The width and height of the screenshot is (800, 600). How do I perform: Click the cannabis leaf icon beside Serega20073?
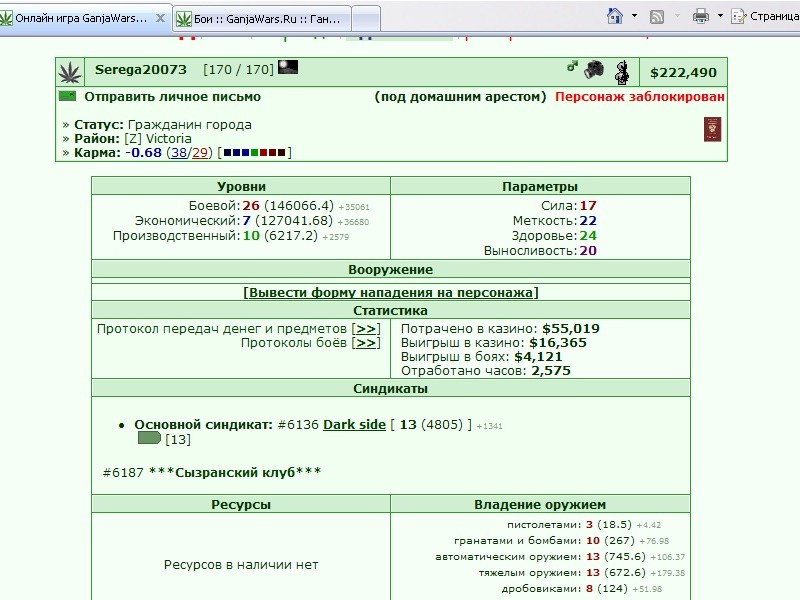(x=70, y=72)
